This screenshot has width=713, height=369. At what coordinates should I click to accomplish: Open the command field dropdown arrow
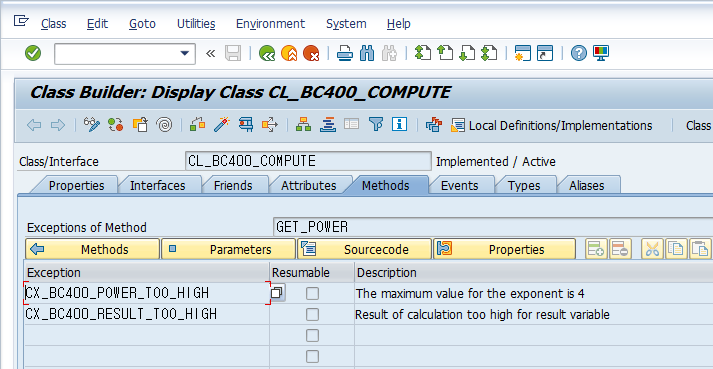tap(184, 53)
